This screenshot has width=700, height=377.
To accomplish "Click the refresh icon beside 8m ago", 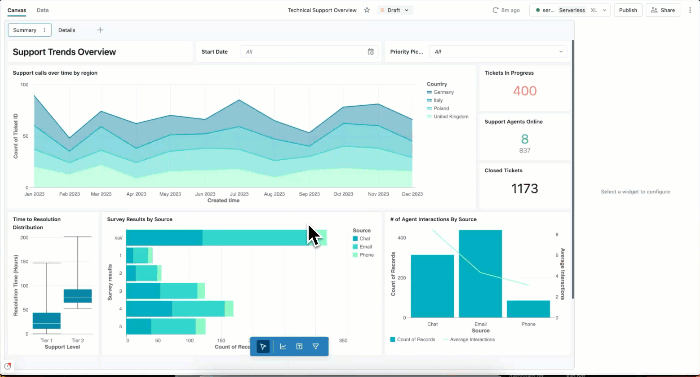I will point(495,10).
